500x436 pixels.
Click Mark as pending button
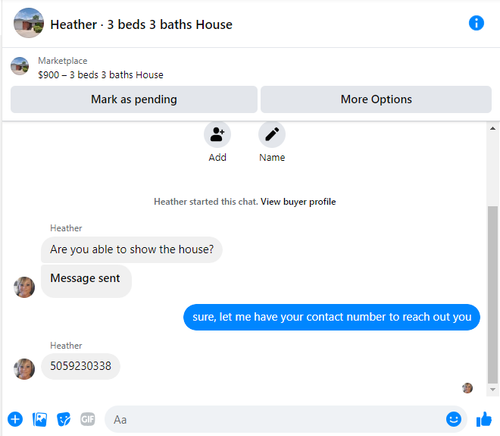134,99
